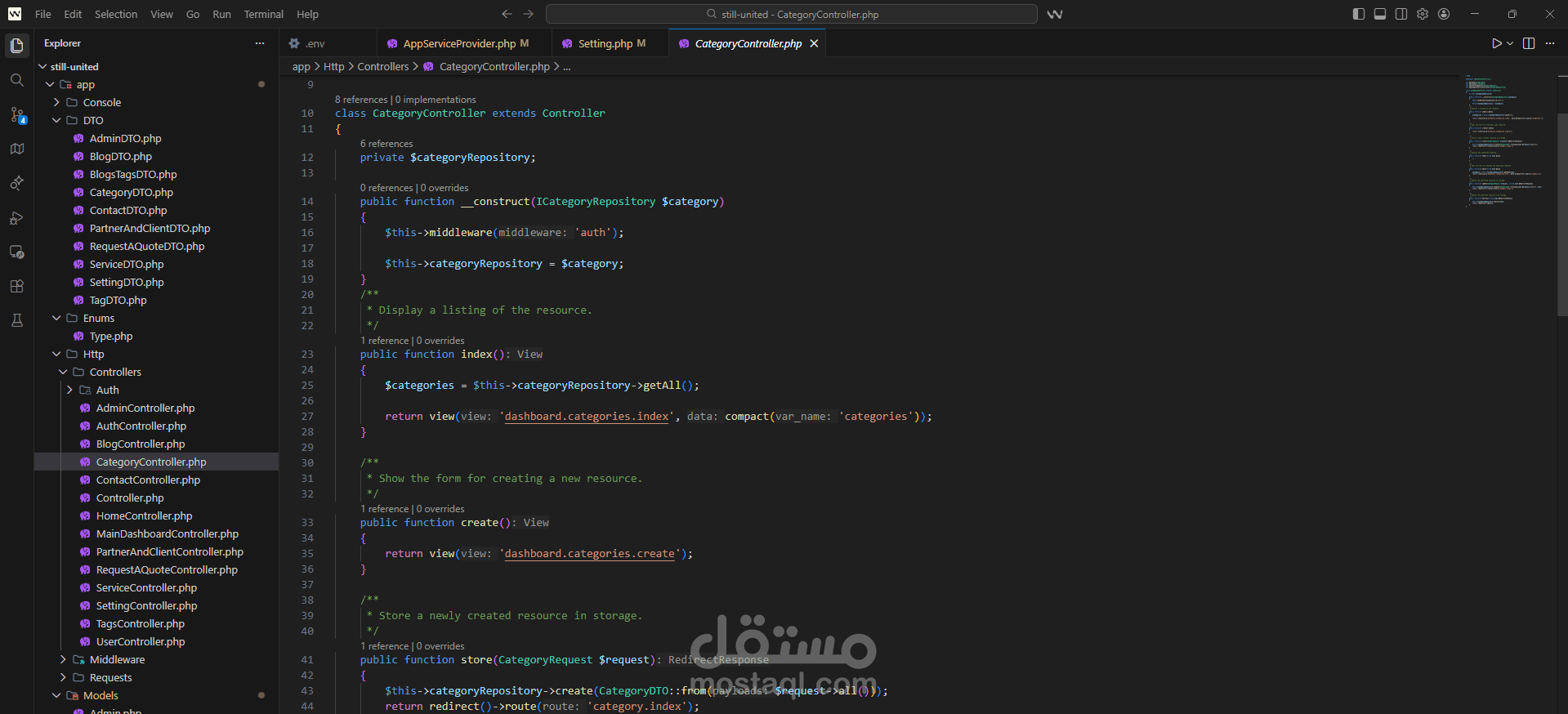This screenshot has height=714, width=1568.
Task: Go back using the left arrow
Action: pyautogui.click(x=507, y=14)
